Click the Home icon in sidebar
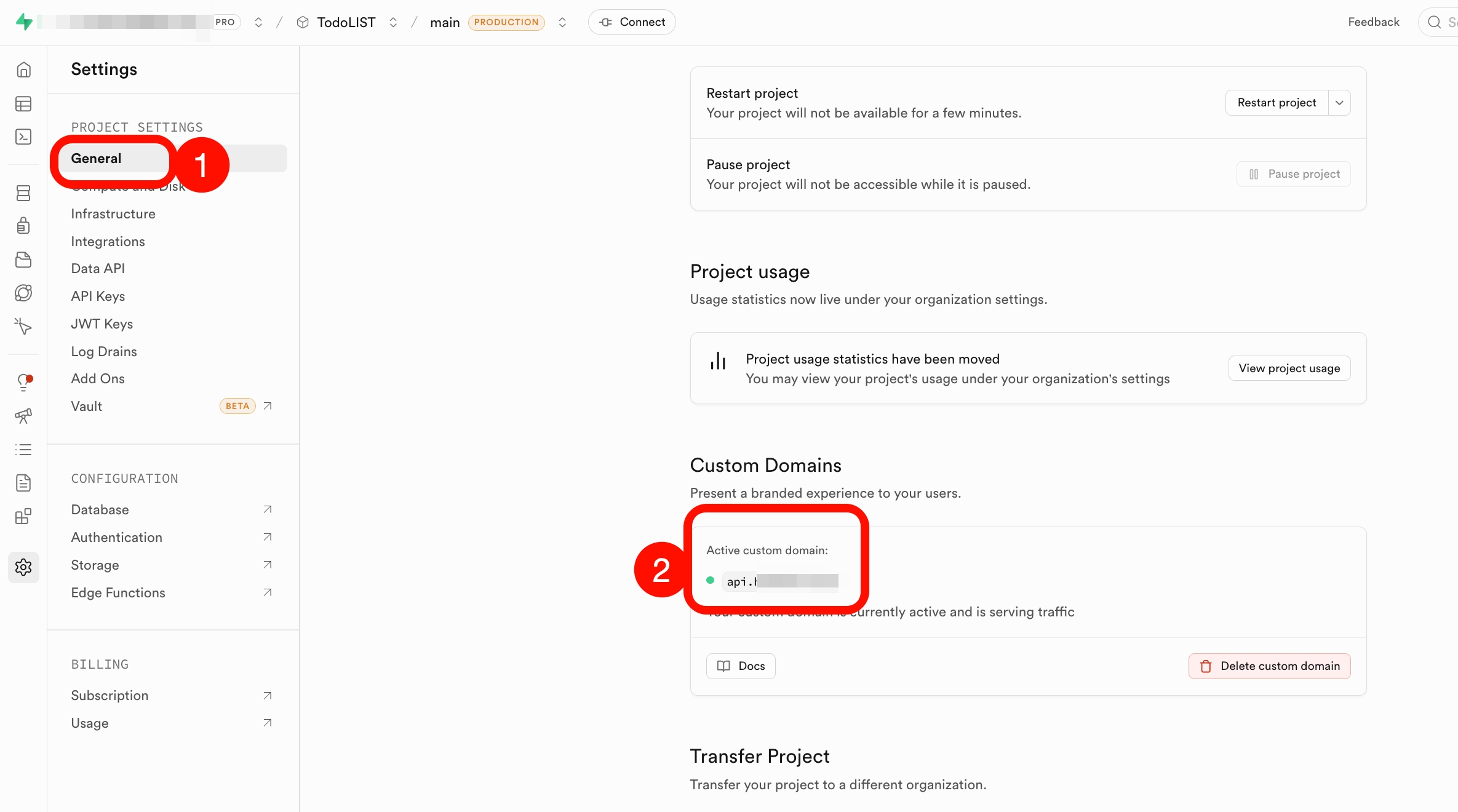Viewport: 1458px width, 812px height. coord(23,70)
